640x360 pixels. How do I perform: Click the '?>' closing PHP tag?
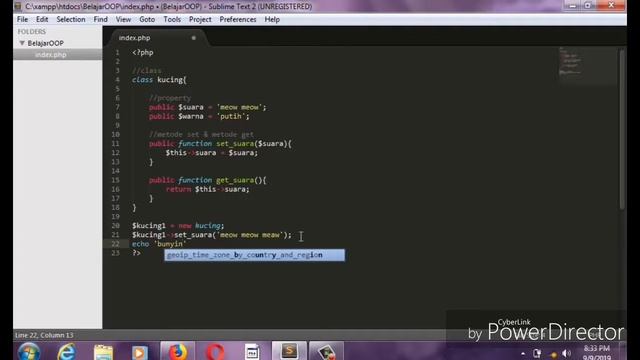tap(136, 253)
